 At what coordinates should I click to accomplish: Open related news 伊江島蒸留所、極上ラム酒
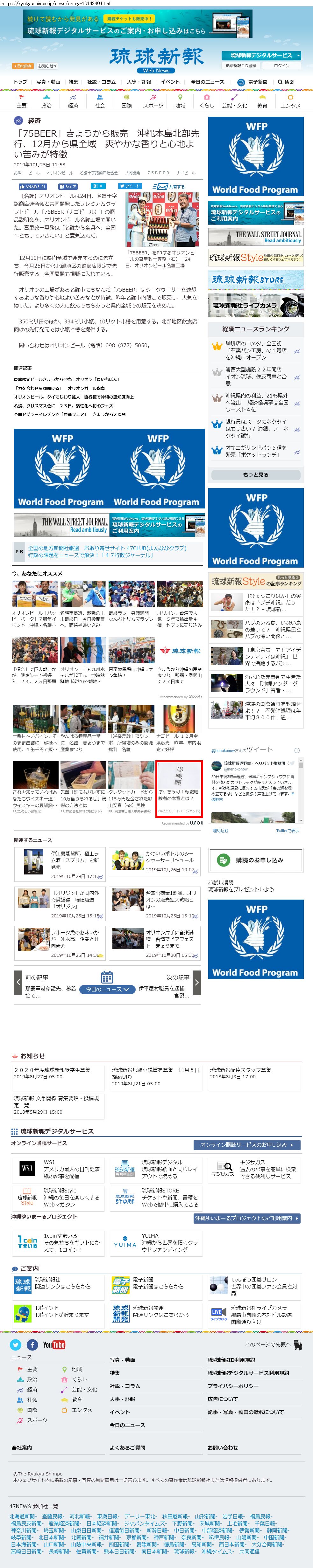click(60, 865)
